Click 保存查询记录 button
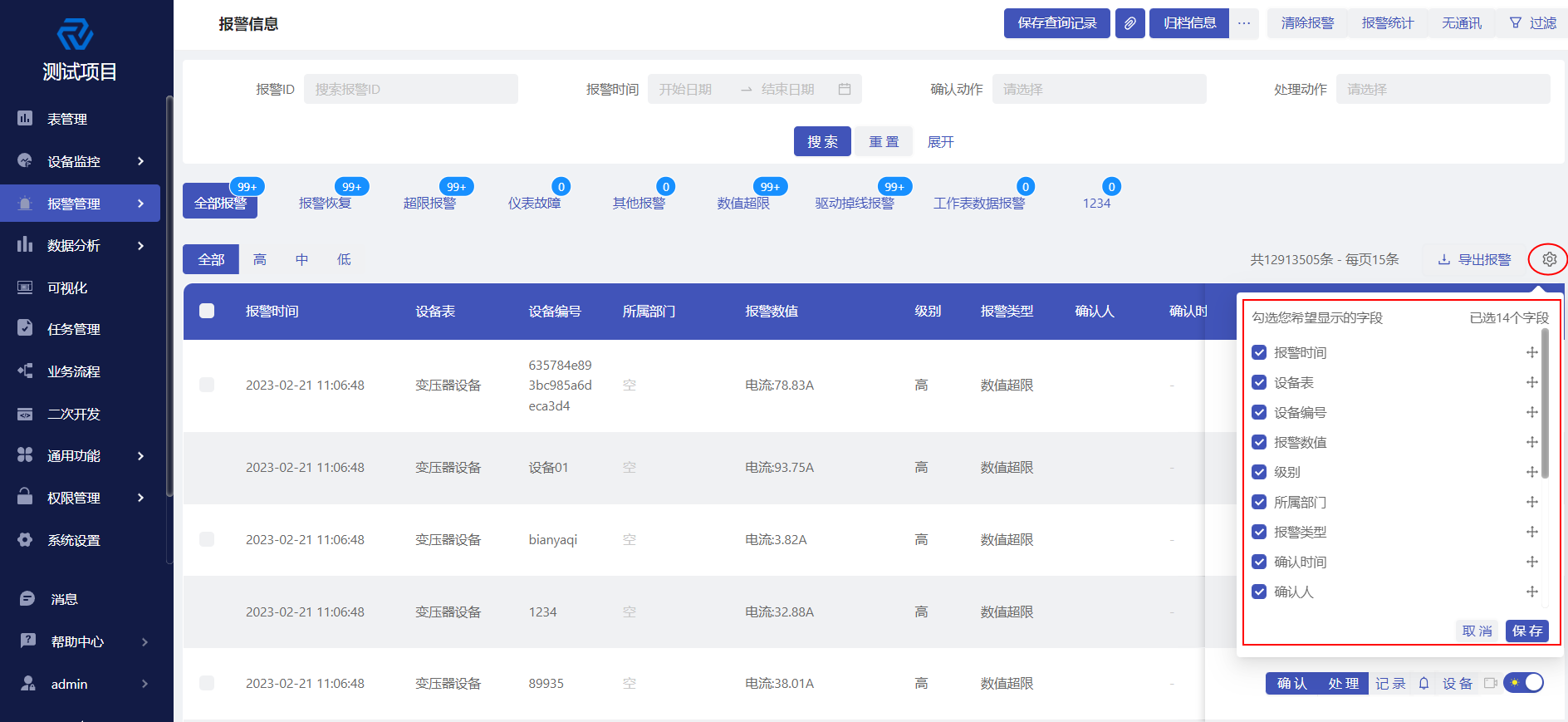This screenshot has height=722, width=1568. tap(1057, 23)
